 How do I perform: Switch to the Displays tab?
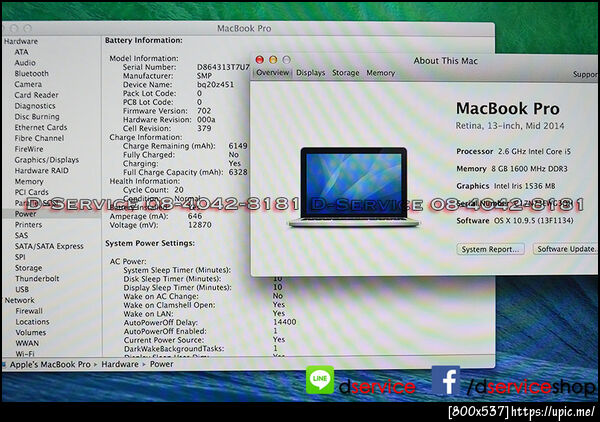coord(310,73)
